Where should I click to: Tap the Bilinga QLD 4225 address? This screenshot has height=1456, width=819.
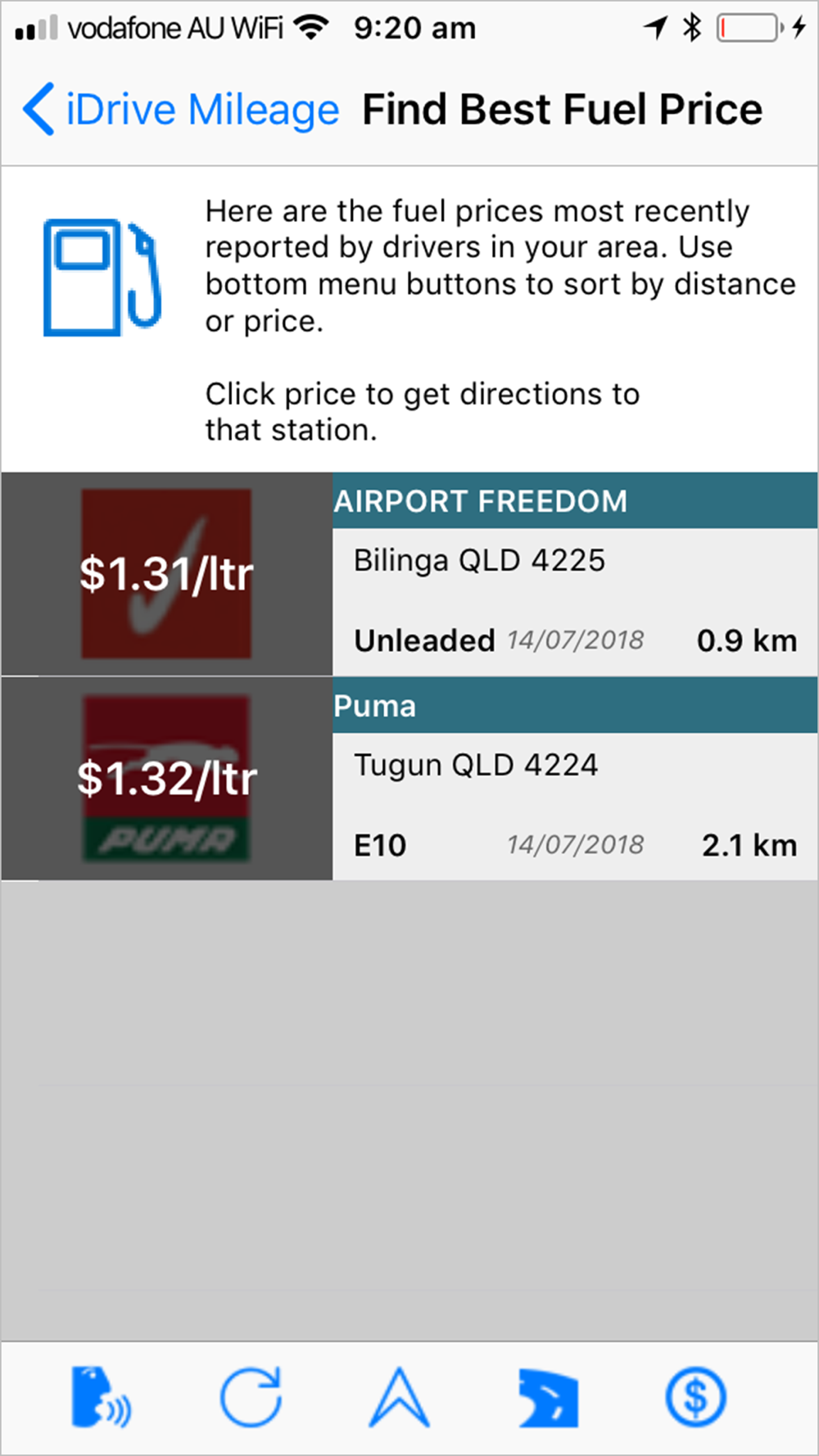479,561
